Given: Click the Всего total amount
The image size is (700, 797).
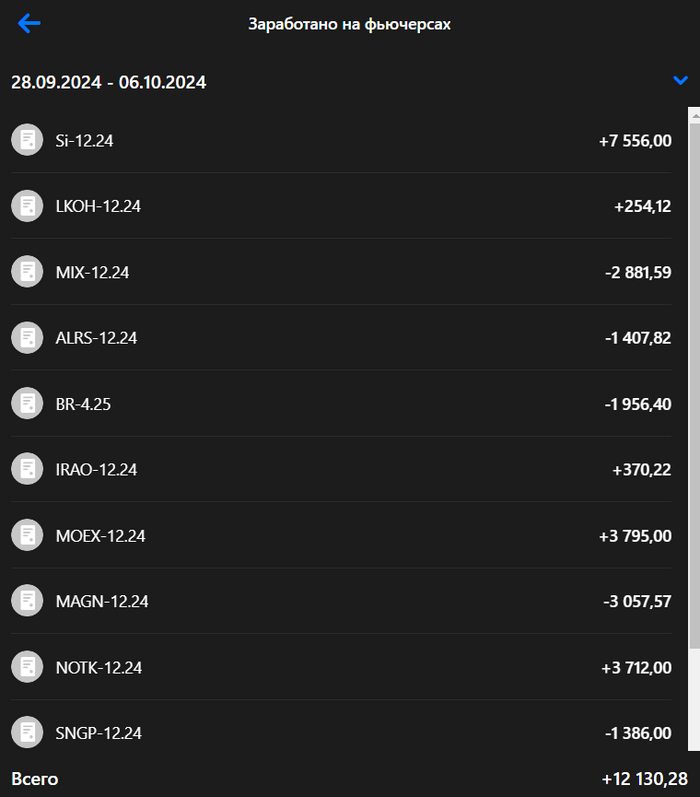Looking at the screenshot, I should coord(644,779).
